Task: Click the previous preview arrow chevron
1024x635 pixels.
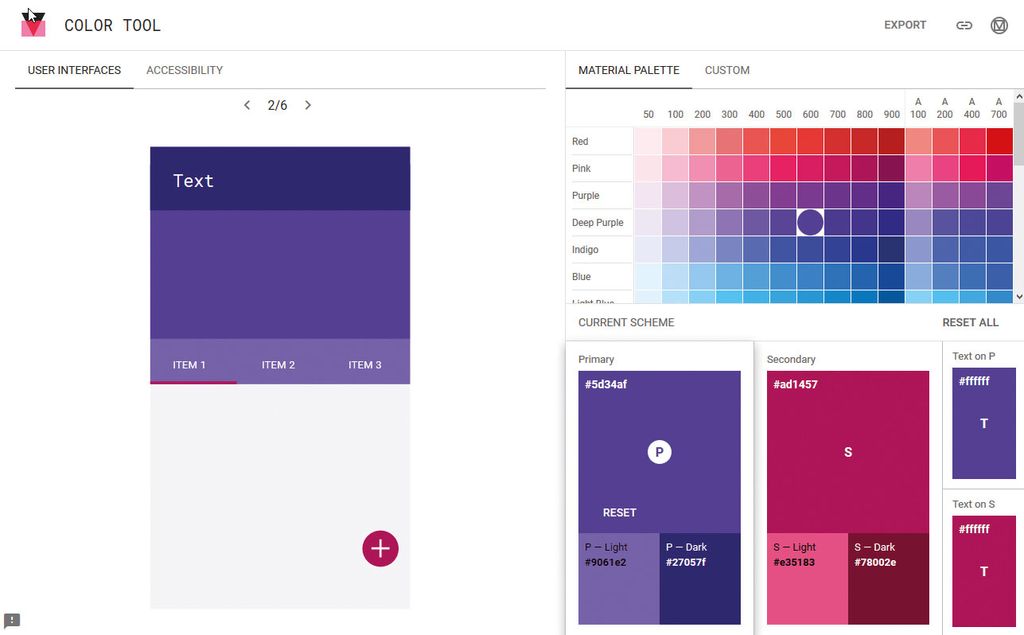Action: click(x=247, y=104)
